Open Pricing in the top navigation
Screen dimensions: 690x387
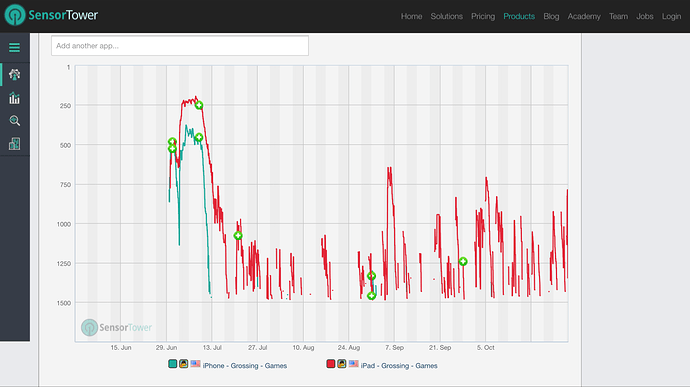tap(483, 16)
